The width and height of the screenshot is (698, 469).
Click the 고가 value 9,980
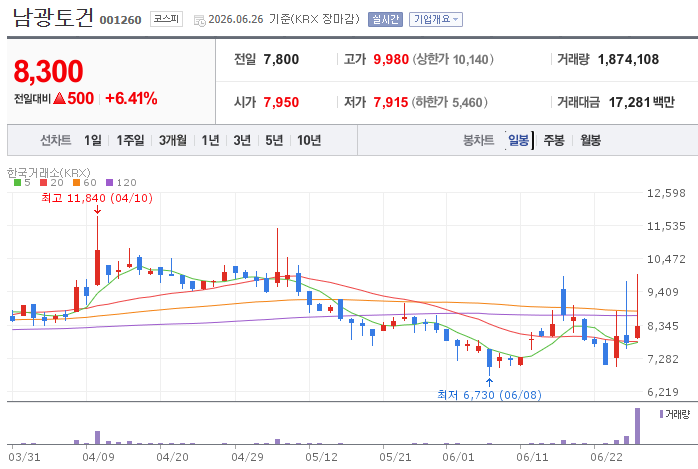(391, 59)
